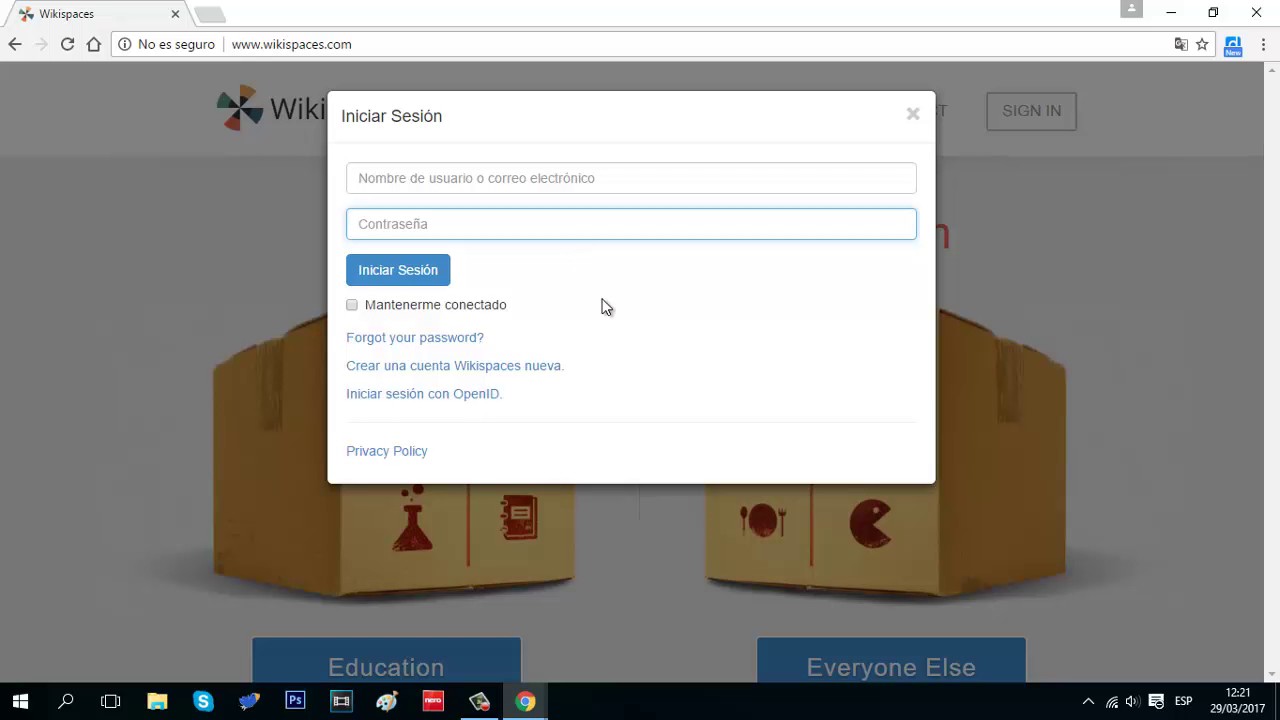Click the translate page icon
Screen dimensions: 1280x720
tap(1181, 44)
